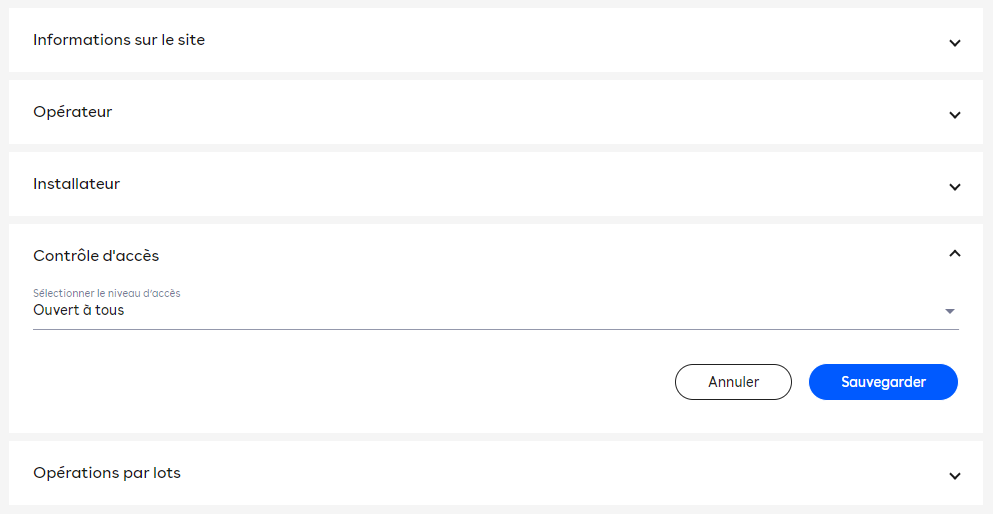Click the access level dropdown triangle arrow

[x=949, y=311]
